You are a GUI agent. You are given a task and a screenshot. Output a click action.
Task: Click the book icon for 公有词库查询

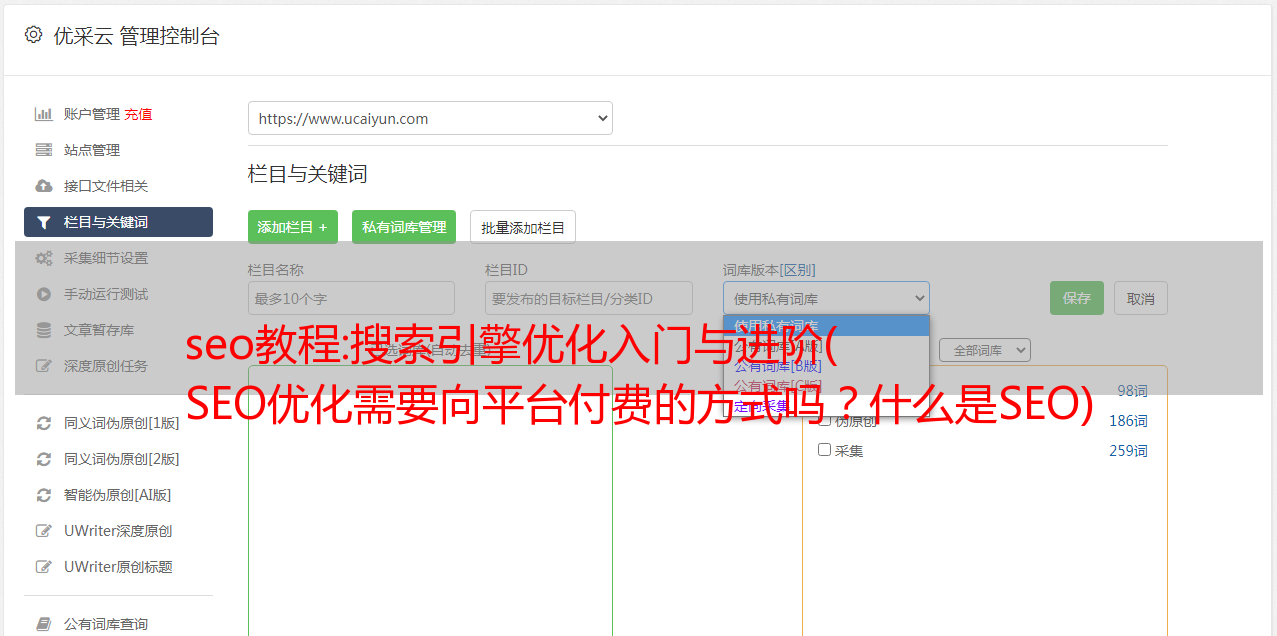point(43,624)
